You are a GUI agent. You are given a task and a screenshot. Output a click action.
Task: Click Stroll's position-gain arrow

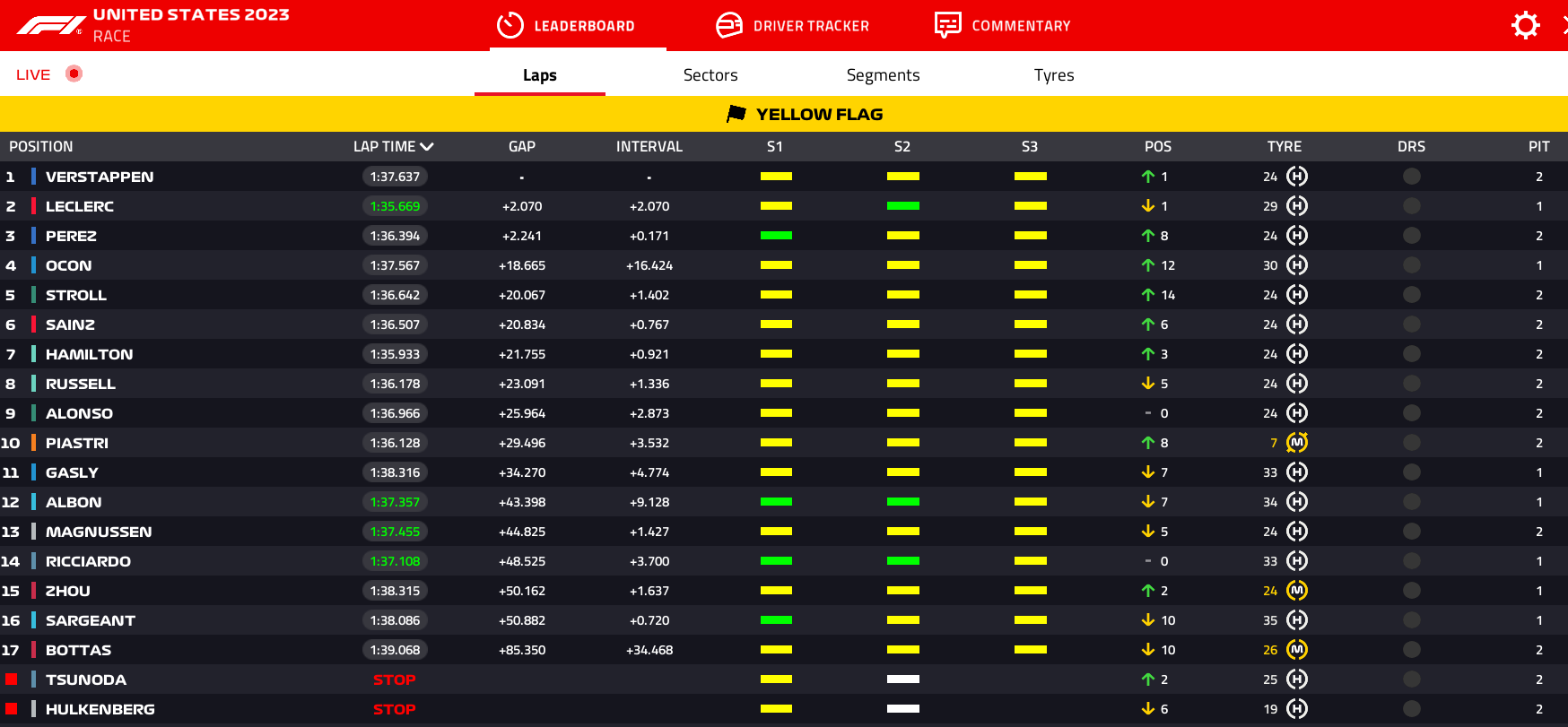(x=1148, y=295)
